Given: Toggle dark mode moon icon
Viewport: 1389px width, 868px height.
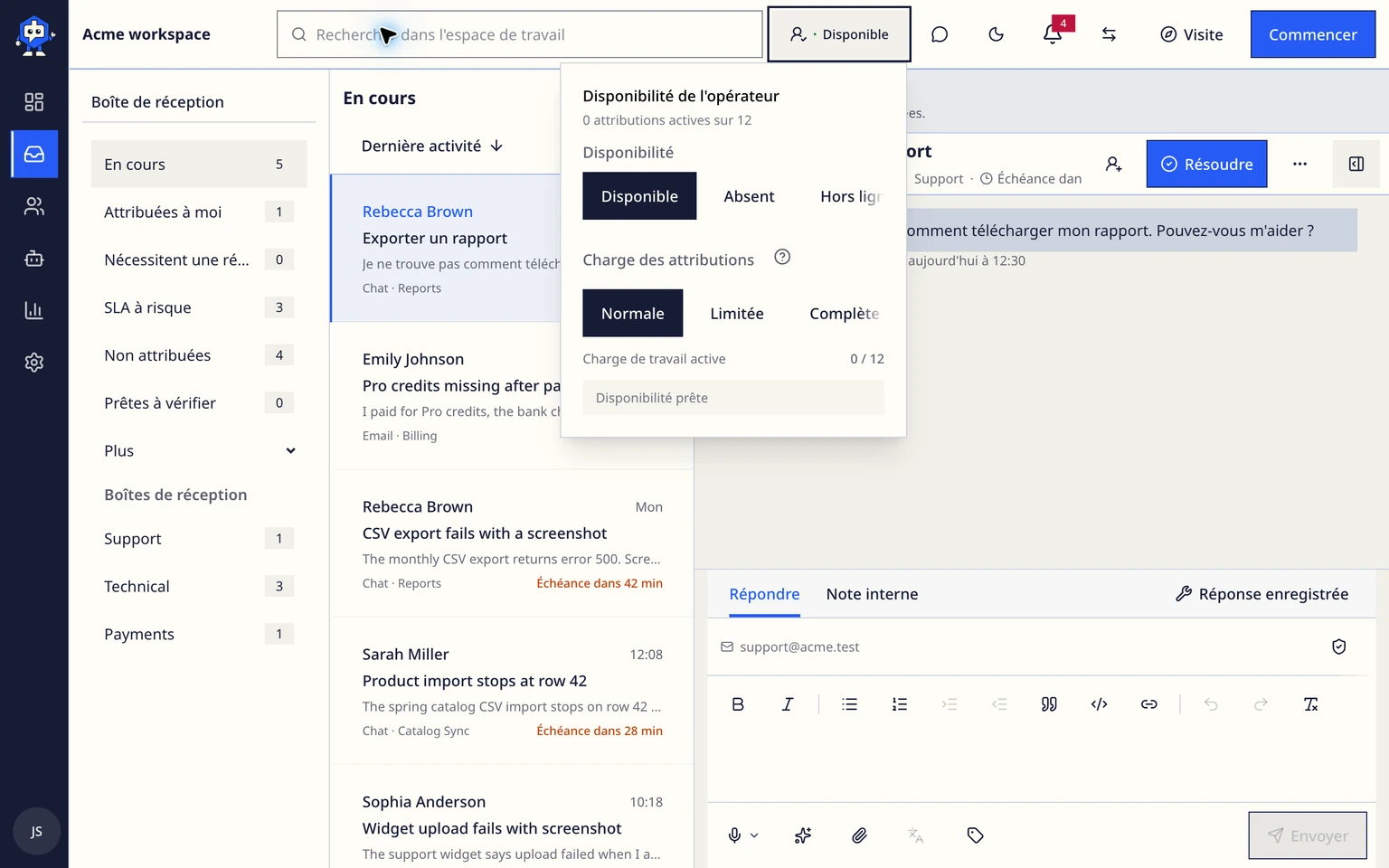Looking at the screenshot, I should pyautogui.click(x=996, y=34).
